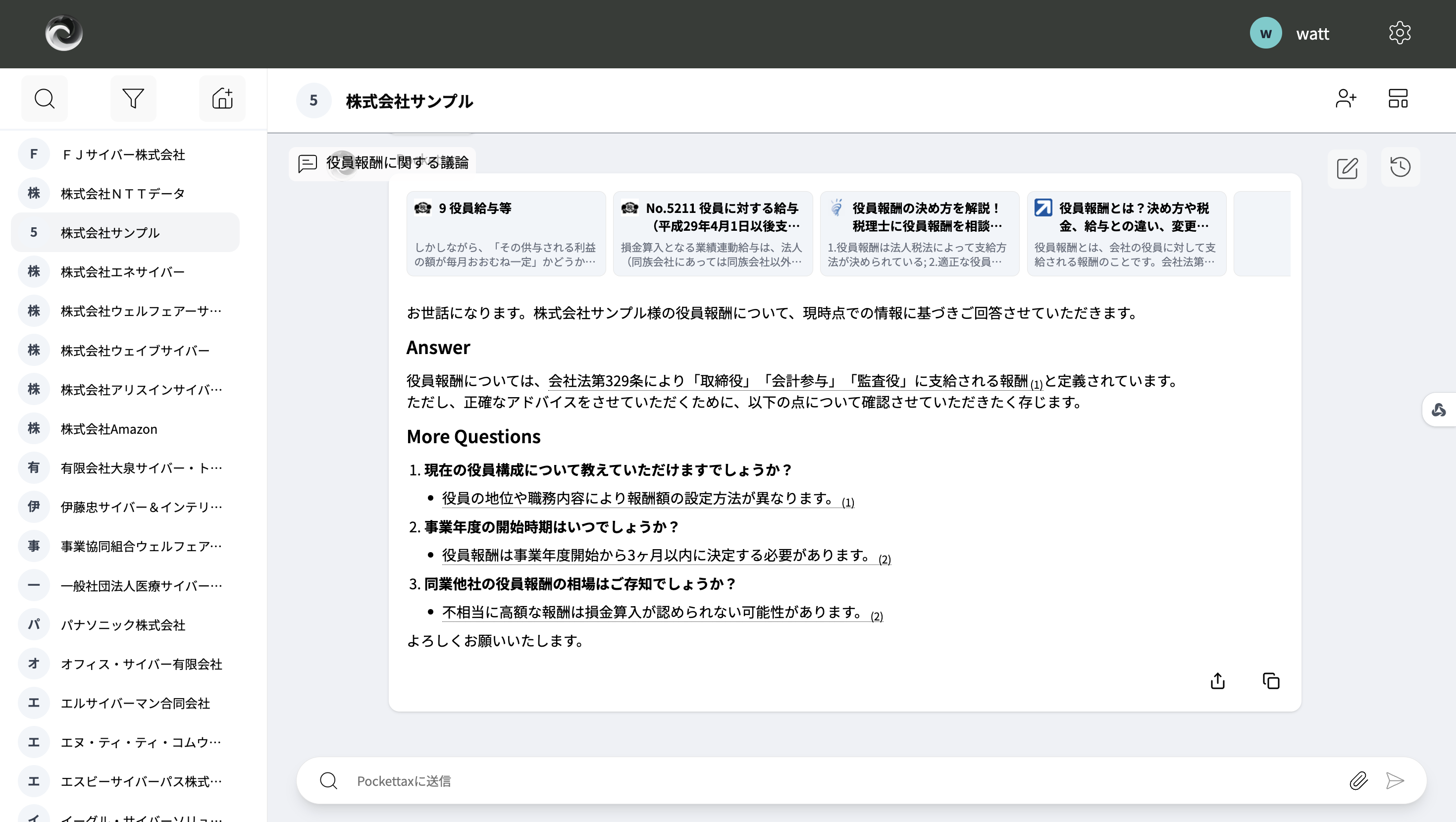Click the 株式会社サンプル header title
This screenshot has width=1456, height=822.
(x=409, y=101)
